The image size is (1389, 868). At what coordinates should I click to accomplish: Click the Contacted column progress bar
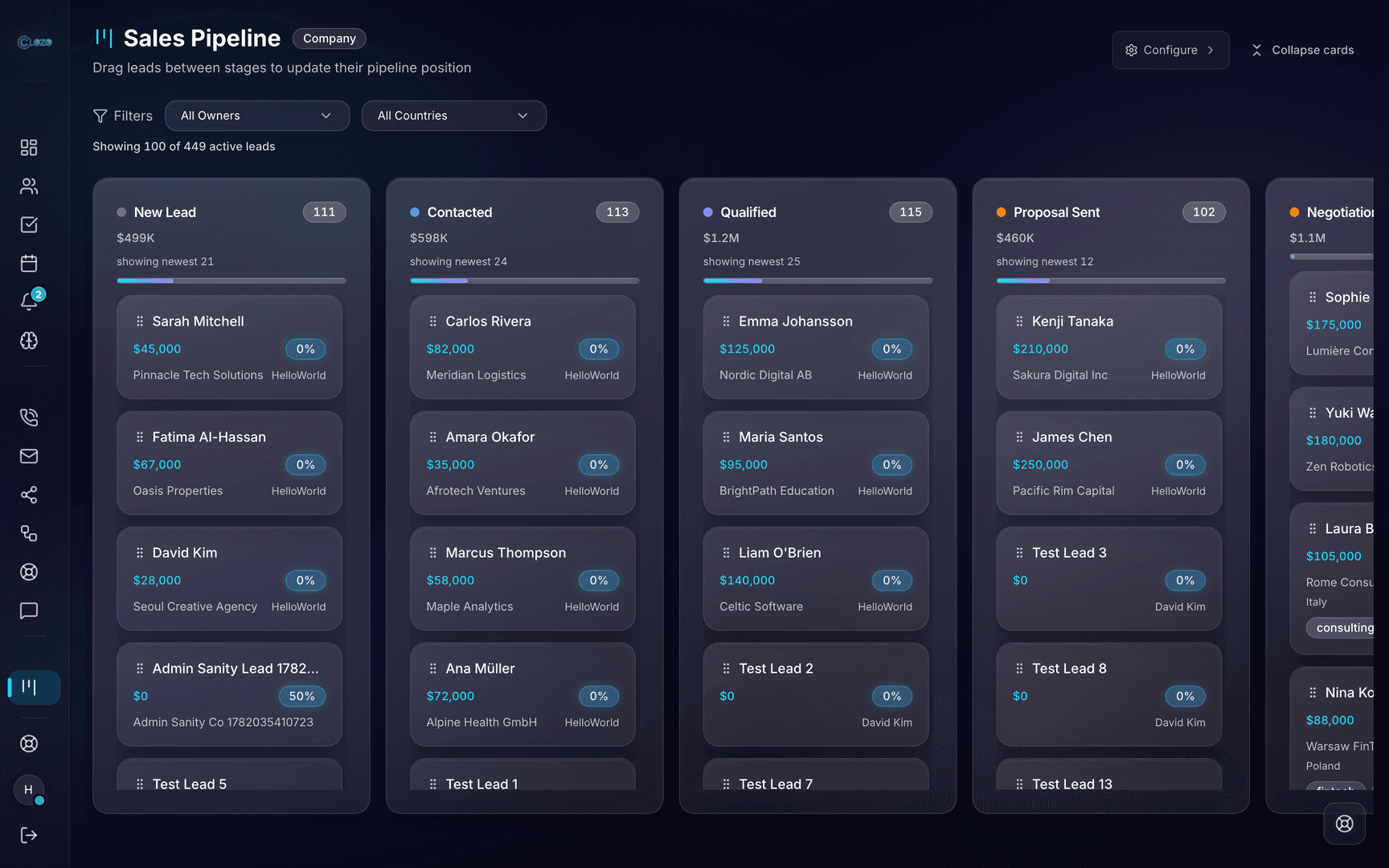(525, 280)
